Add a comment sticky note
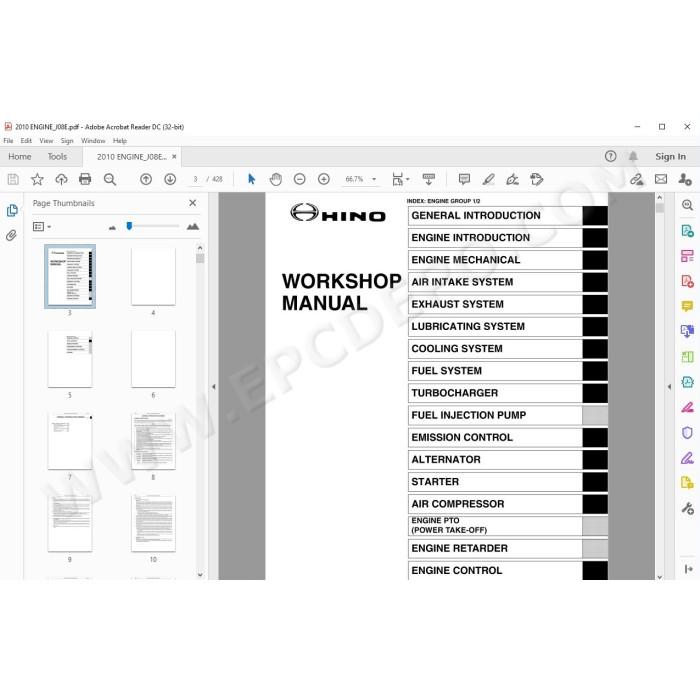The width and height of the screenshot is (700, 700). [464, 179]
